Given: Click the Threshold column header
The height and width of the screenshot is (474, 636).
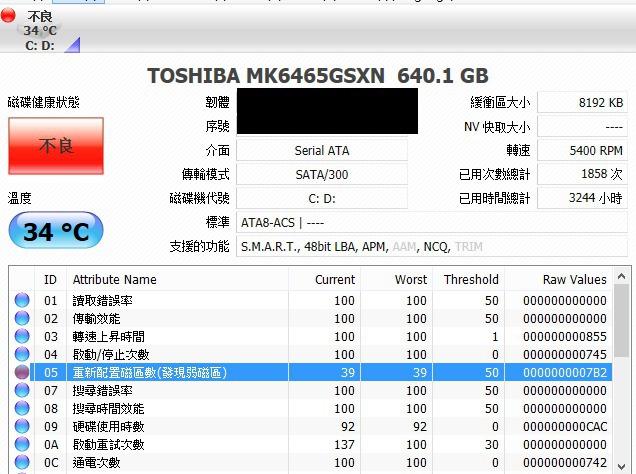Looking at the screenshot, I should tap(468, 279).
